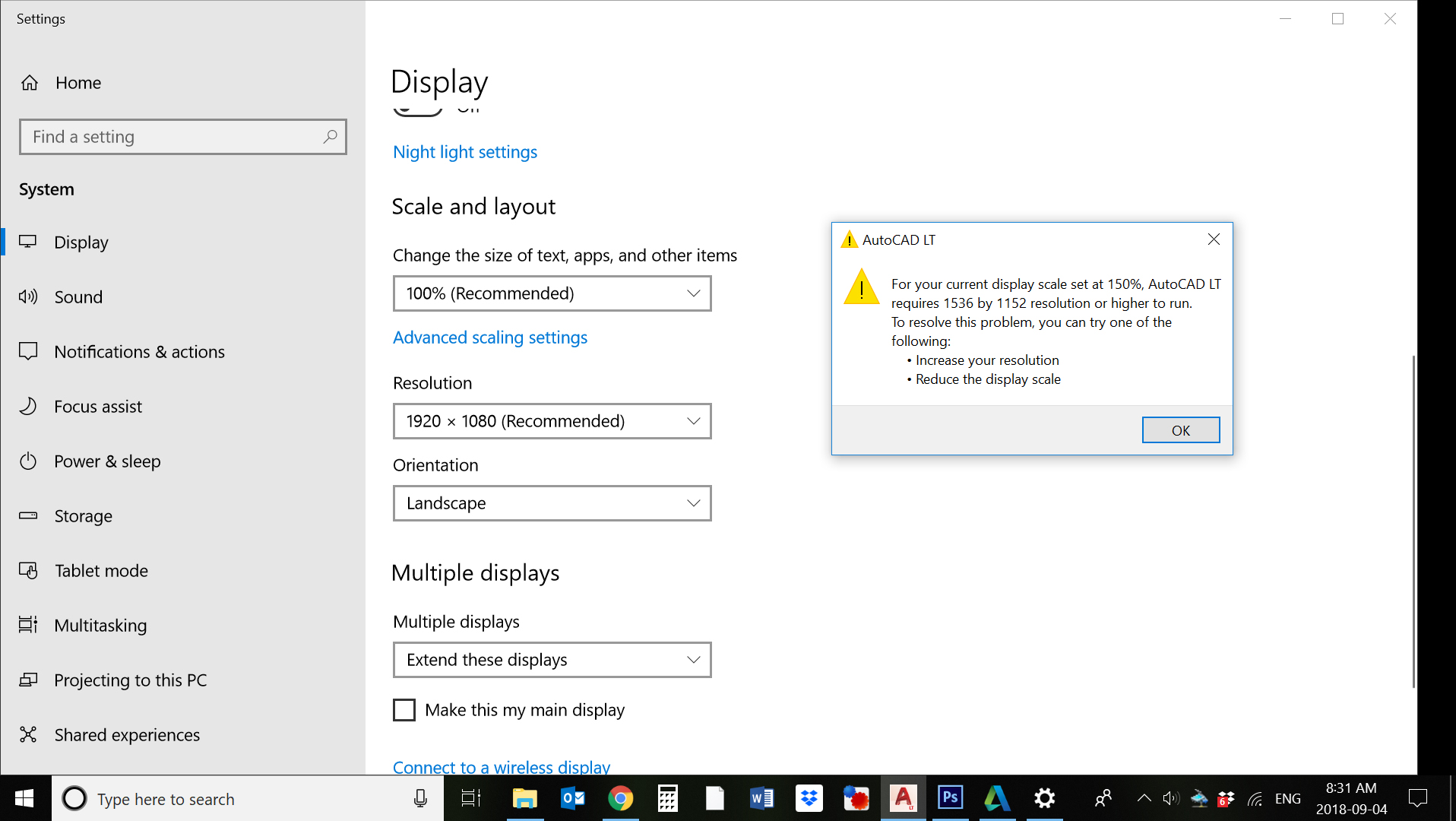The height and width of the screenshot is (821, 1456).
Task: Open Dropbox from the taskbar
Action: (x=809, y=798)
